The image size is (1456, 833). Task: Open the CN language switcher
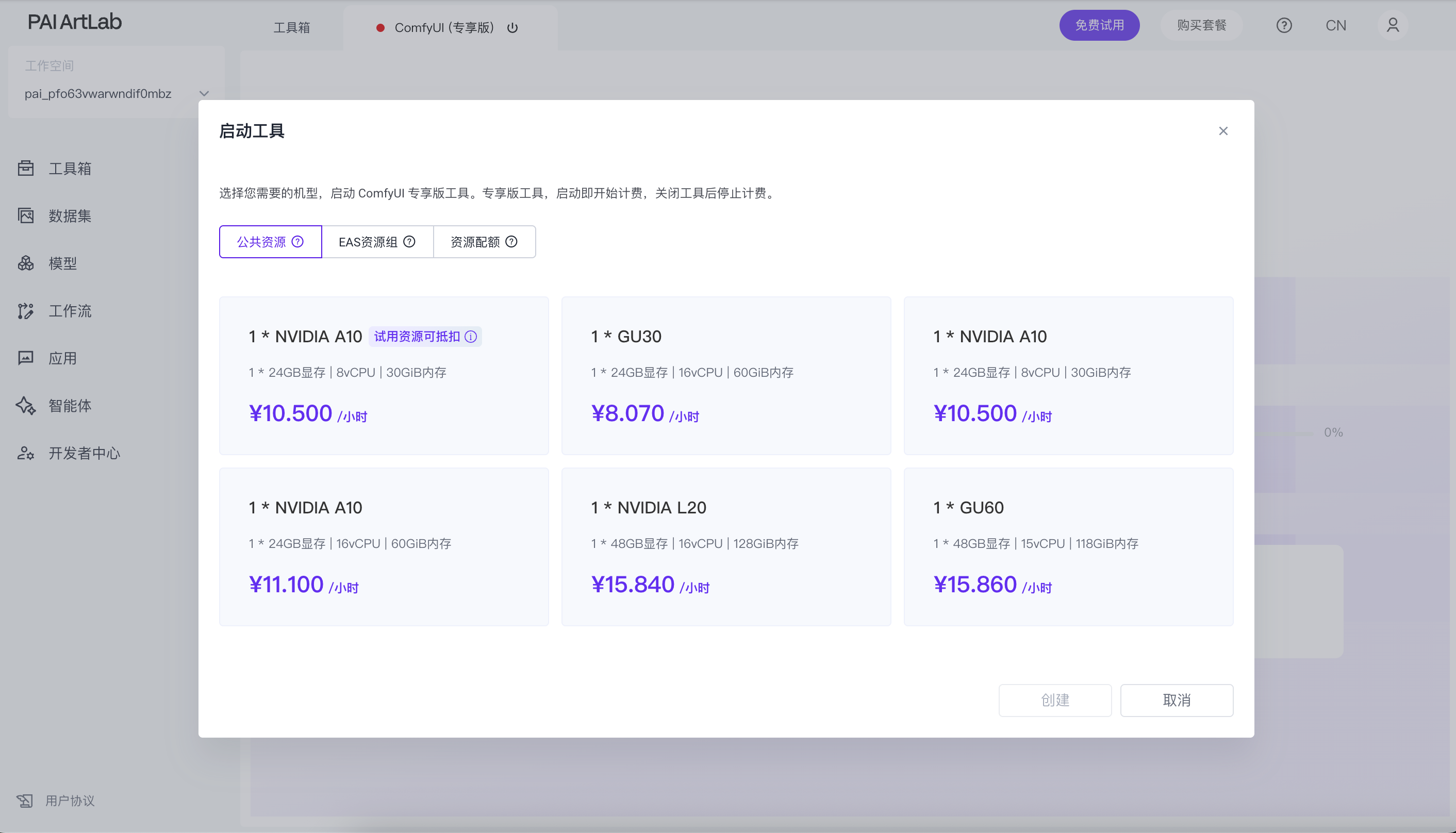pyautogui.click(x=1336, y=25)
